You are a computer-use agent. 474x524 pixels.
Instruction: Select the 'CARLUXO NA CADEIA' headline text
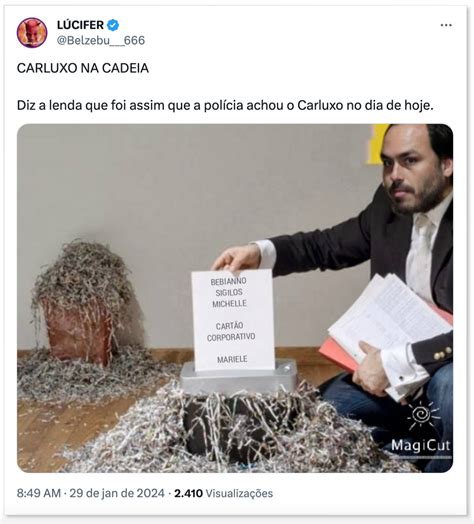(83, 68)
